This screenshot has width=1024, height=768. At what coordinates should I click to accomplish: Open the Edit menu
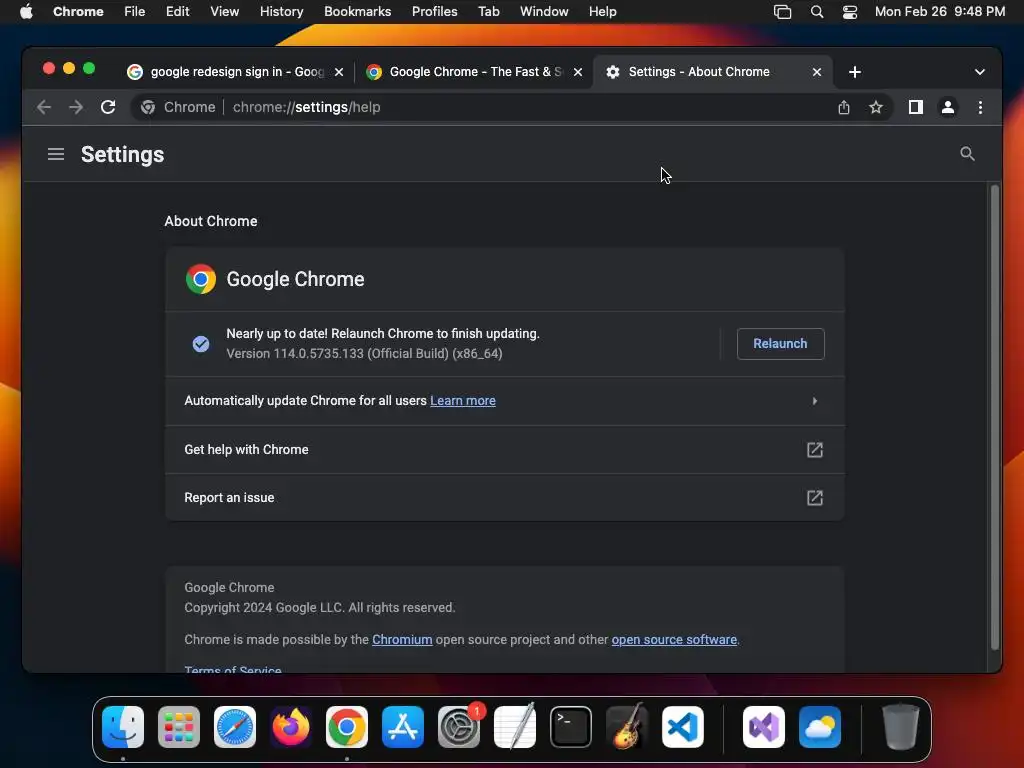coord(177,12)
